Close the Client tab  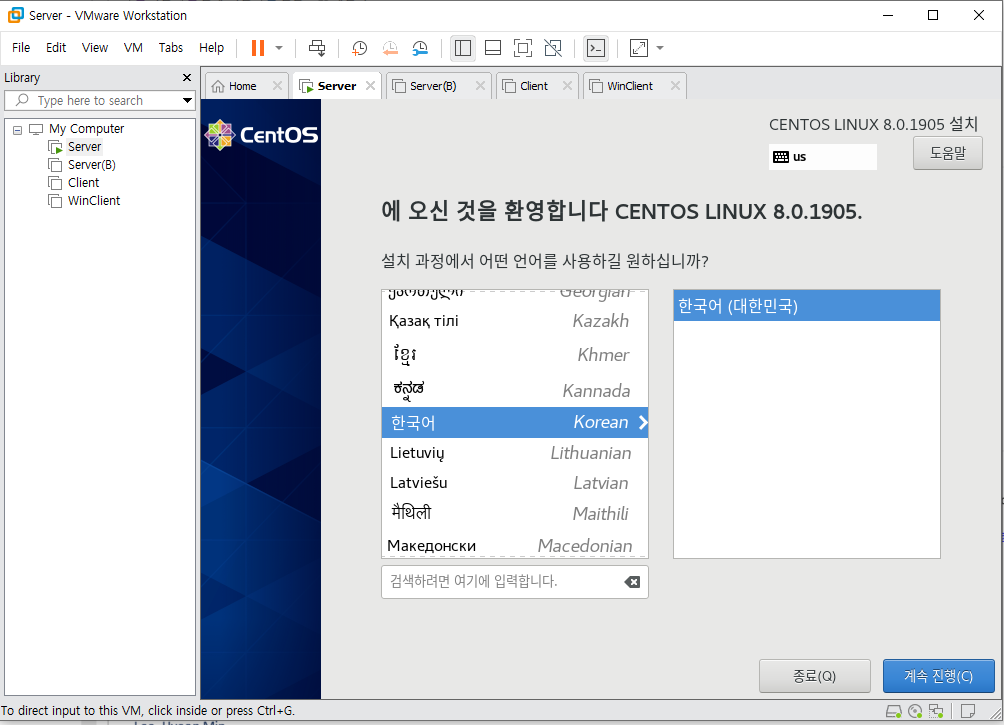pyautogui.click(x=567, y=86)
